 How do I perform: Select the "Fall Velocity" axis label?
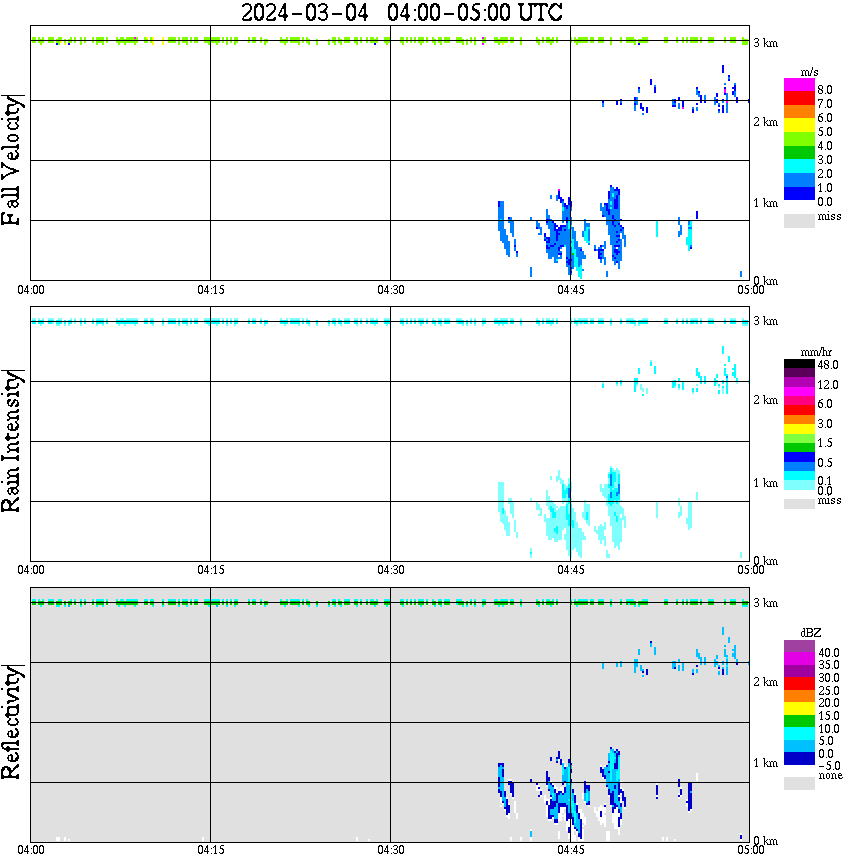12,159
